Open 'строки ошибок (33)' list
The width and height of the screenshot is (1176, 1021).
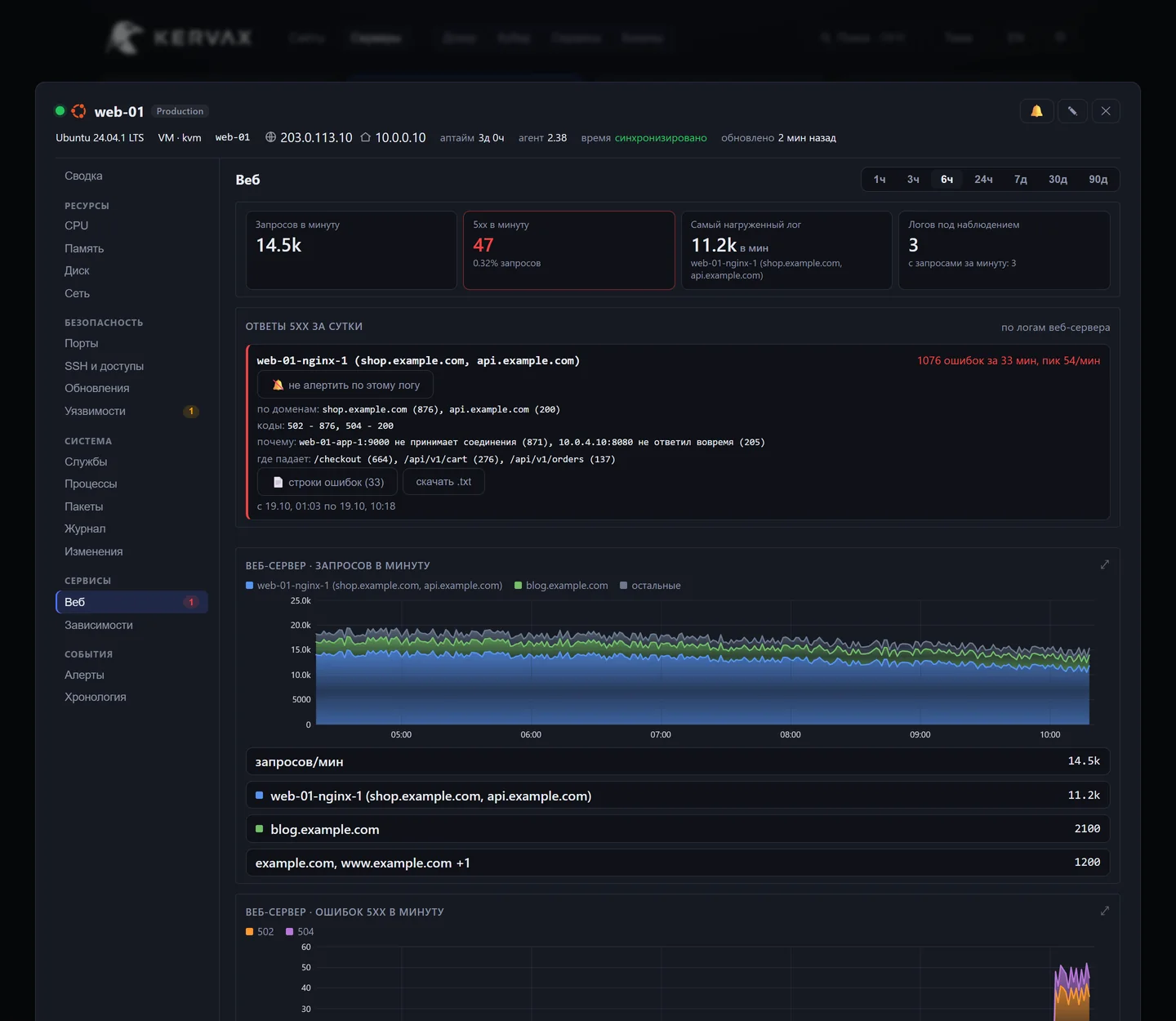[x=327, y=482]
